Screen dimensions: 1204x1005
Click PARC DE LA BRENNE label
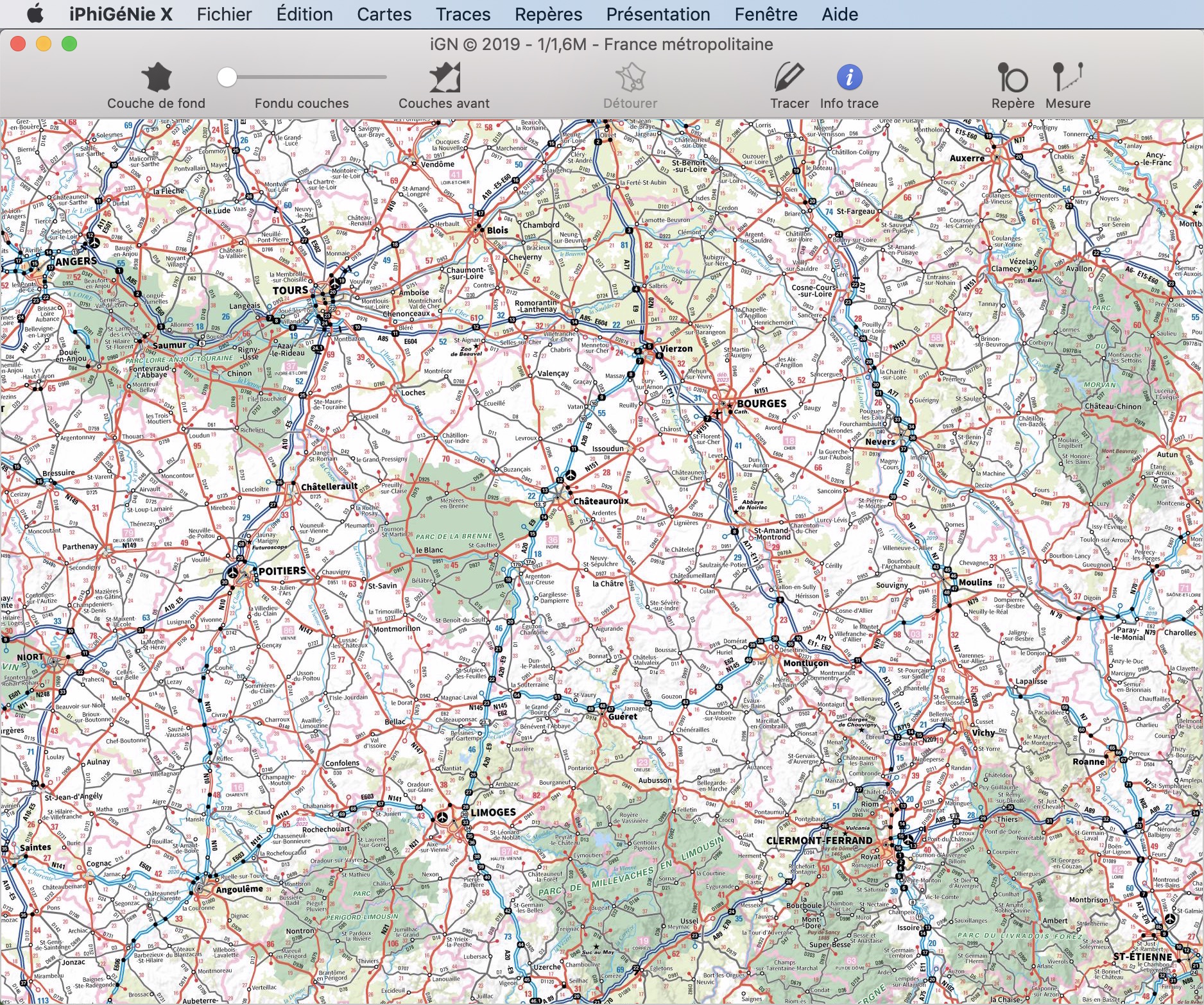(454, 536)
